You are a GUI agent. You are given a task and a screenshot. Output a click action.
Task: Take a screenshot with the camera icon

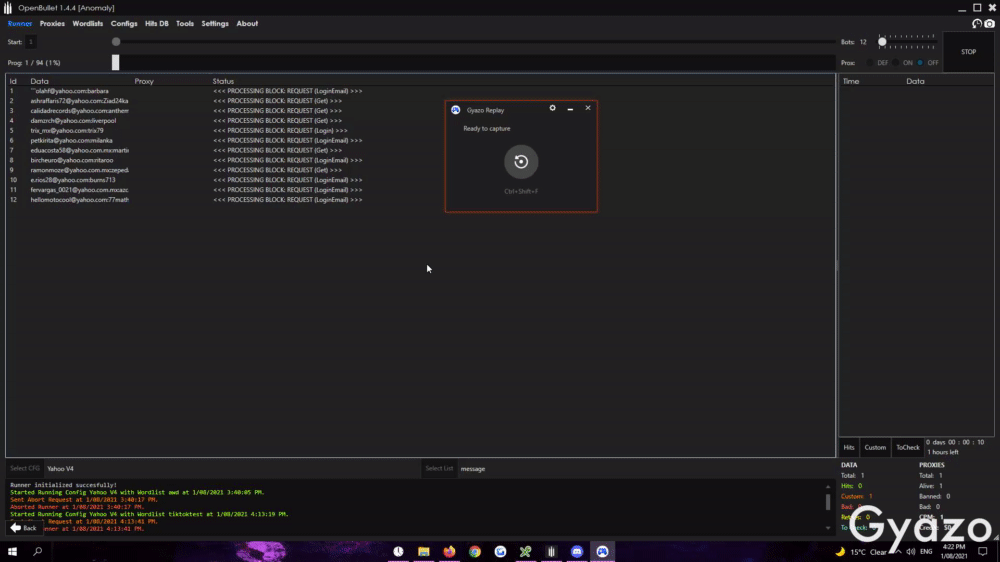click(x=989, y=24)
